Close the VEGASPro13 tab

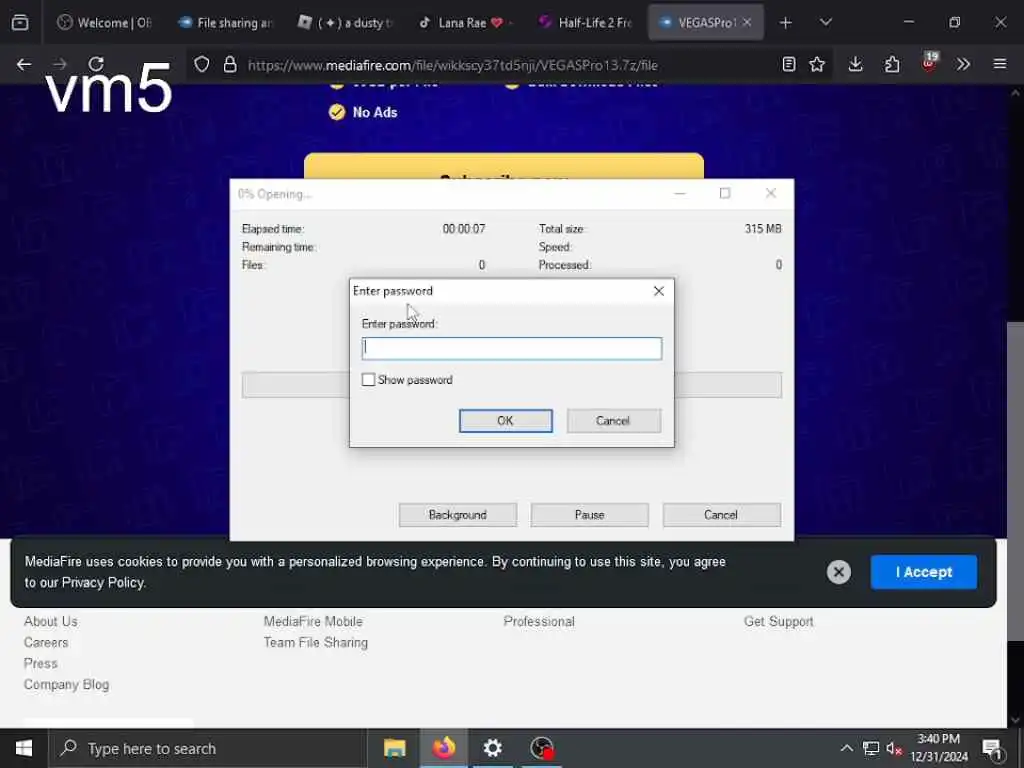click(747, 22)
